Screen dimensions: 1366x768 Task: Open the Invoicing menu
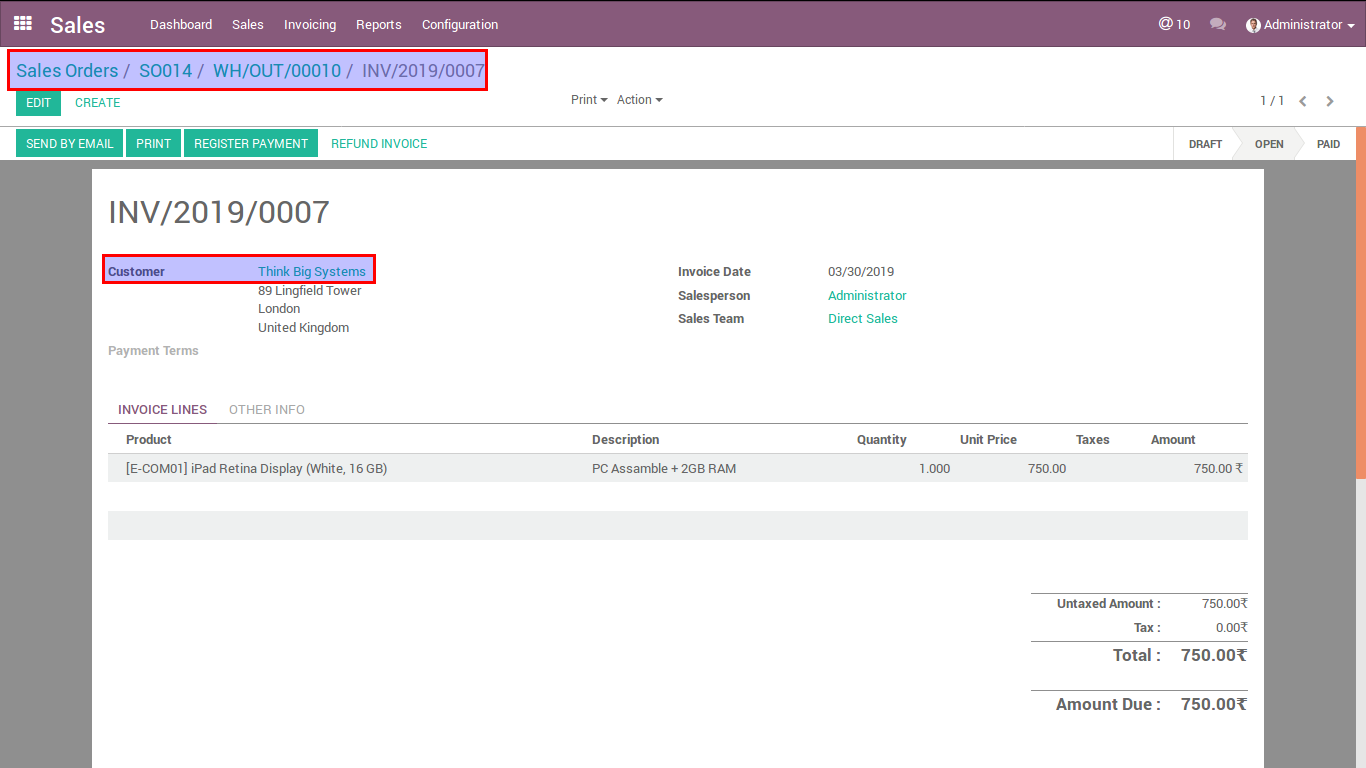(x=310, y=24)
